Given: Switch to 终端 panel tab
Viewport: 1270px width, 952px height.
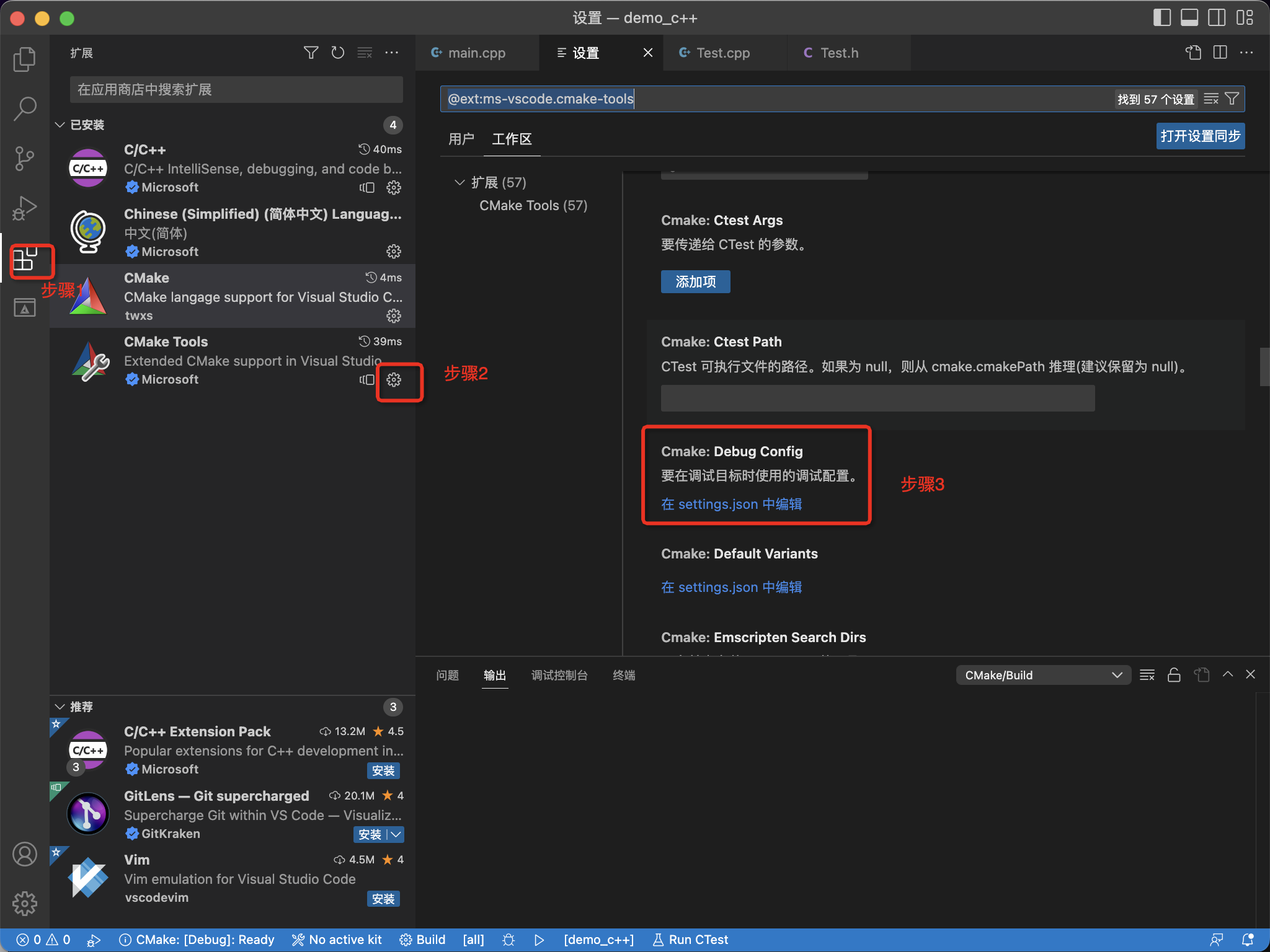Looking at the screenshot, I should coord(624,675).
